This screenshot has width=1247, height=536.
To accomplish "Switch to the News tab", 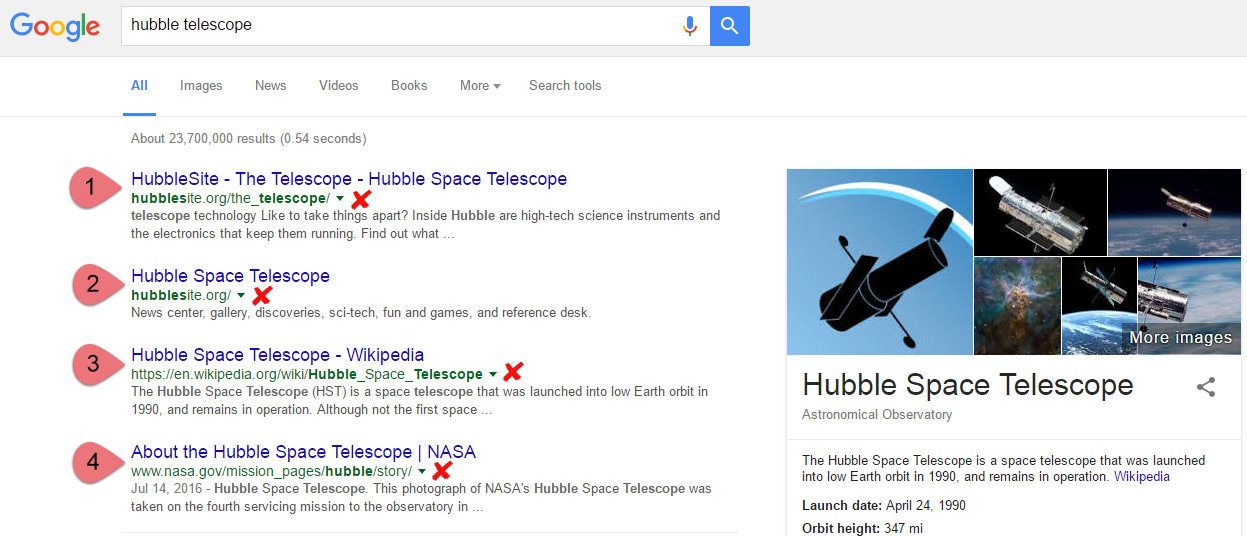I will click(270, 86).
